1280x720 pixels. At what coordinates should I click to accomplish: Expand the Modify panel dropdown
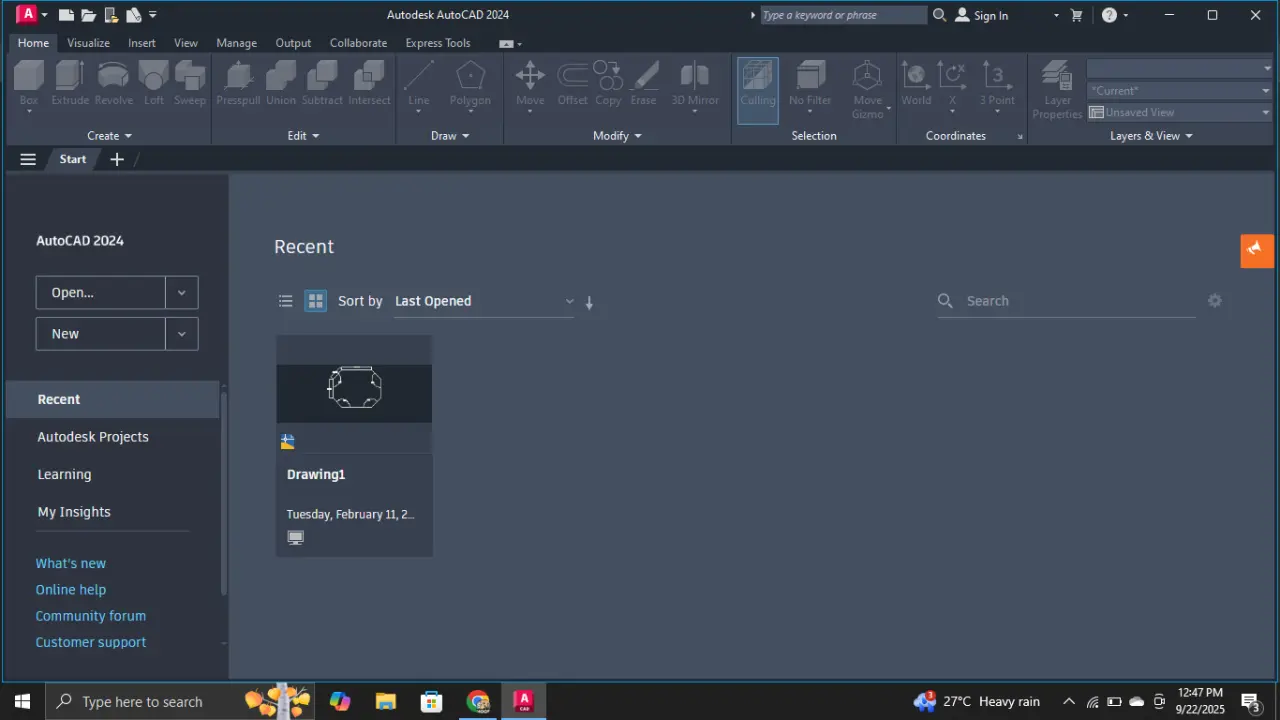coord(617,136)
